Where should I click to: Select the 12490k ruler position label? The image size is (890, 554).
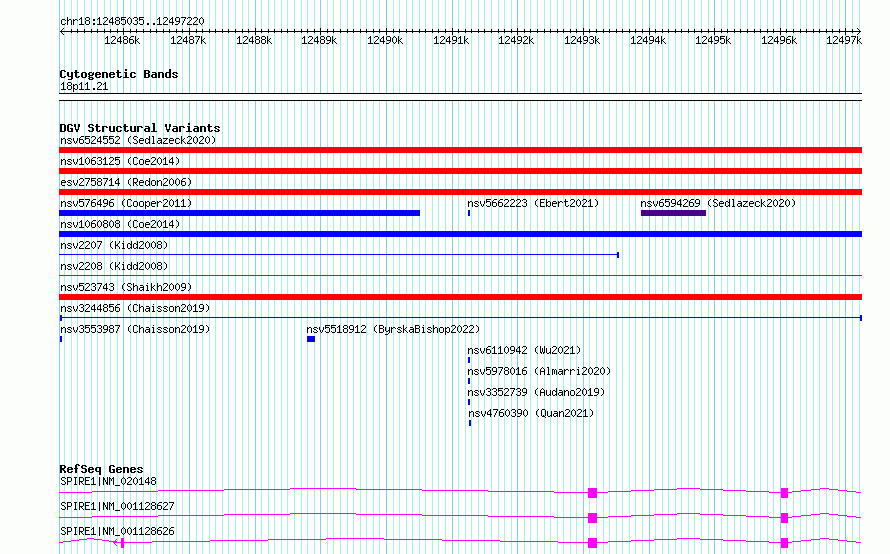[385, 40]
